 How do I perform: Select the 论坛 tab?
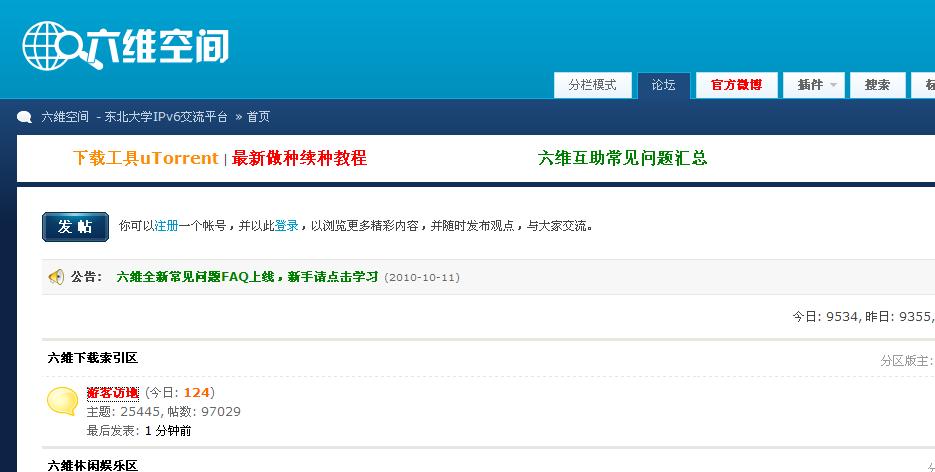click(x=663, y=85)
